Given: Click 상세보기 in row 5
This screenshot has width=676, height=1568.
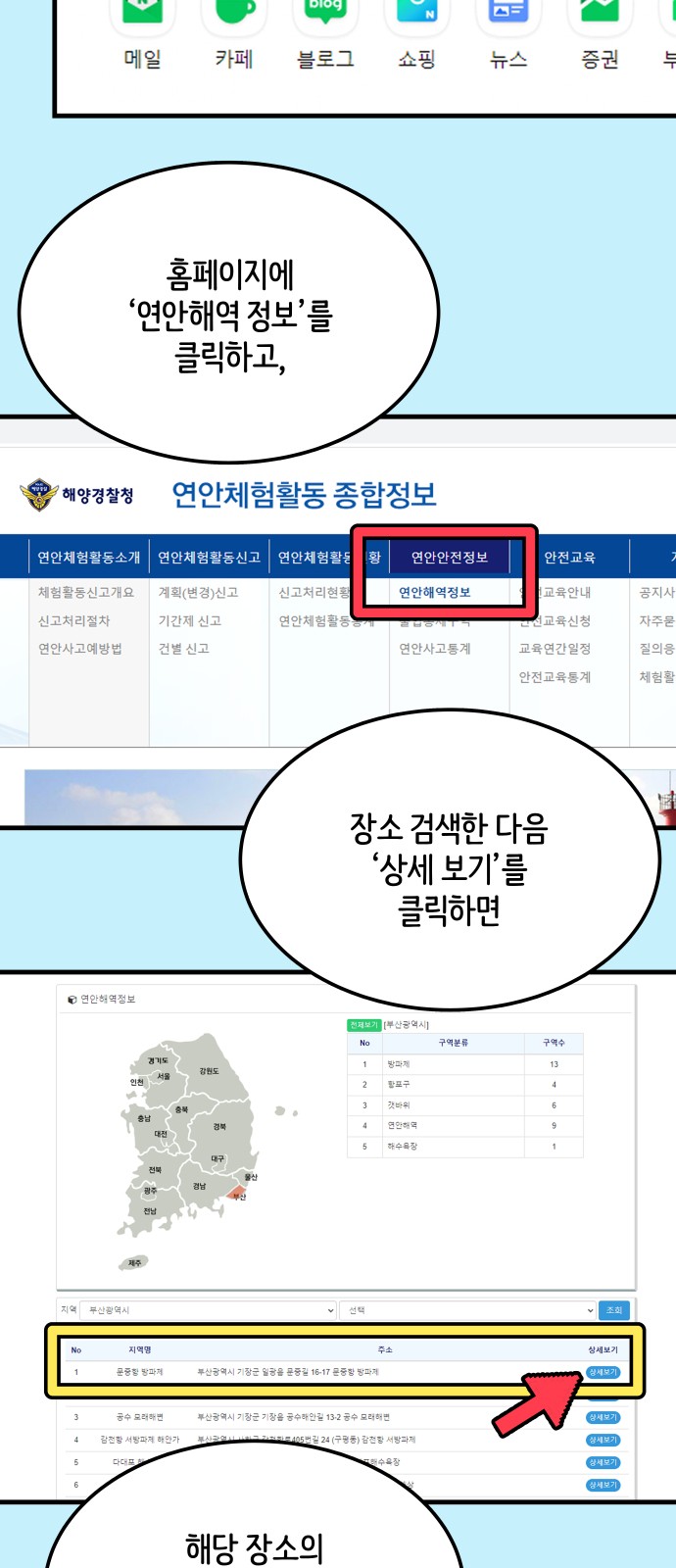Looking at the screenshot, I should point(603,1462).
